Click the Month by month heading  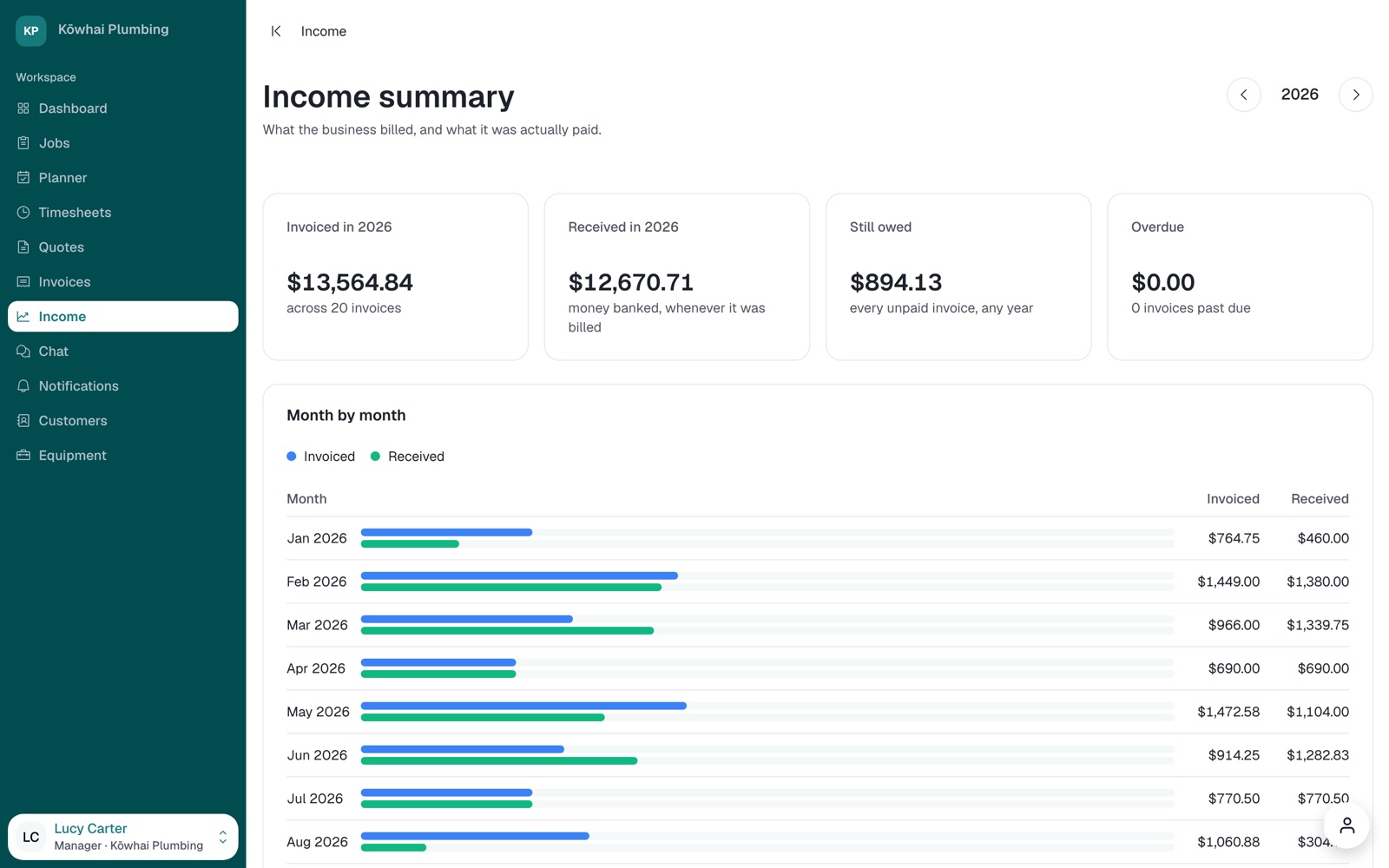(x=346, y=416)
